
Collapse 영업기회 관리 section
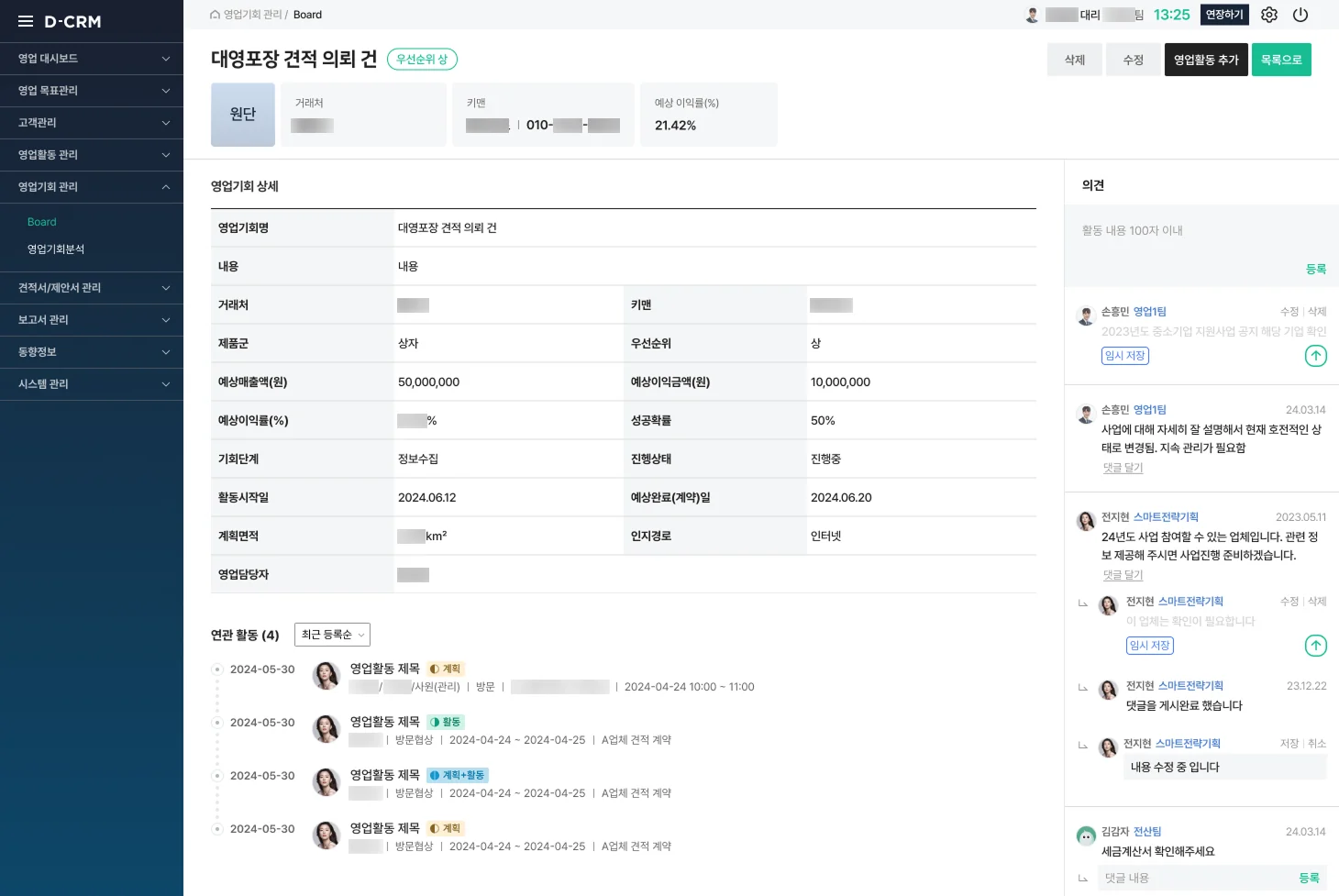(x=92, y=187)
